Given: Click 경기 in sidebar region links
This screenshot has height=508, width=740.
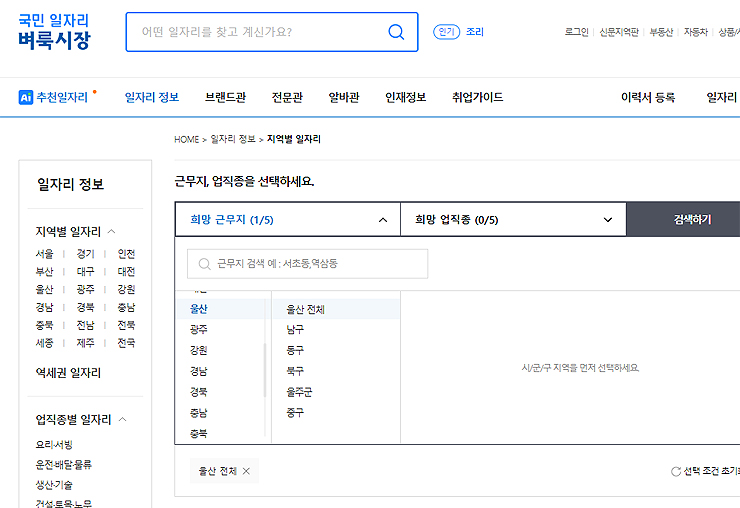Looking at the screenshot, I should (x=85, y=254).
